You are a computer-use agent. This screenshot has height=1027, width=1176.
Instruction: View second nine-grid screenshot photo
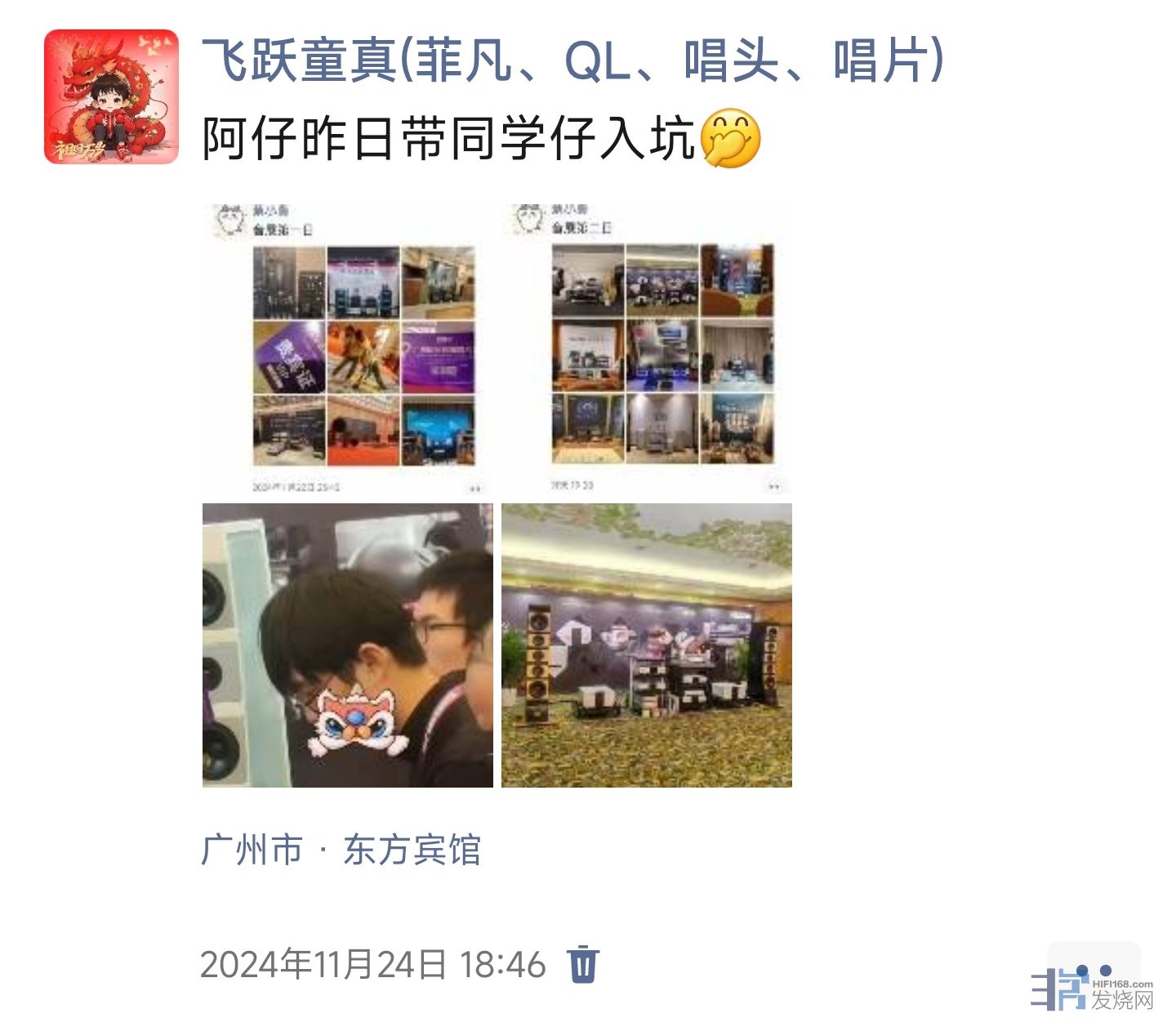coord(647,349)
